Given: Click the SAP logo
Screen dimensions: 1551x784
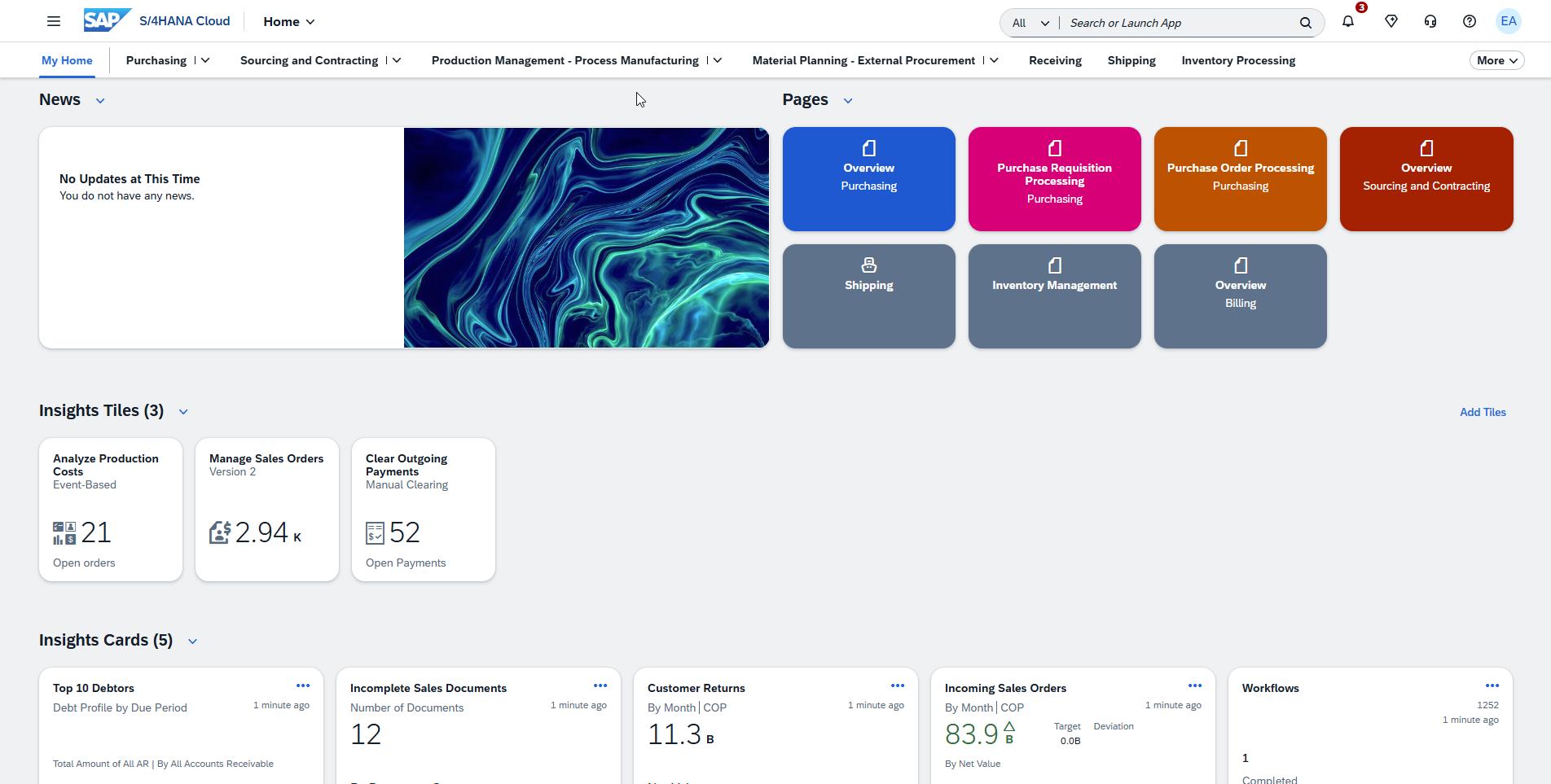Looking at the screenshot, I should tap(106, 20).
